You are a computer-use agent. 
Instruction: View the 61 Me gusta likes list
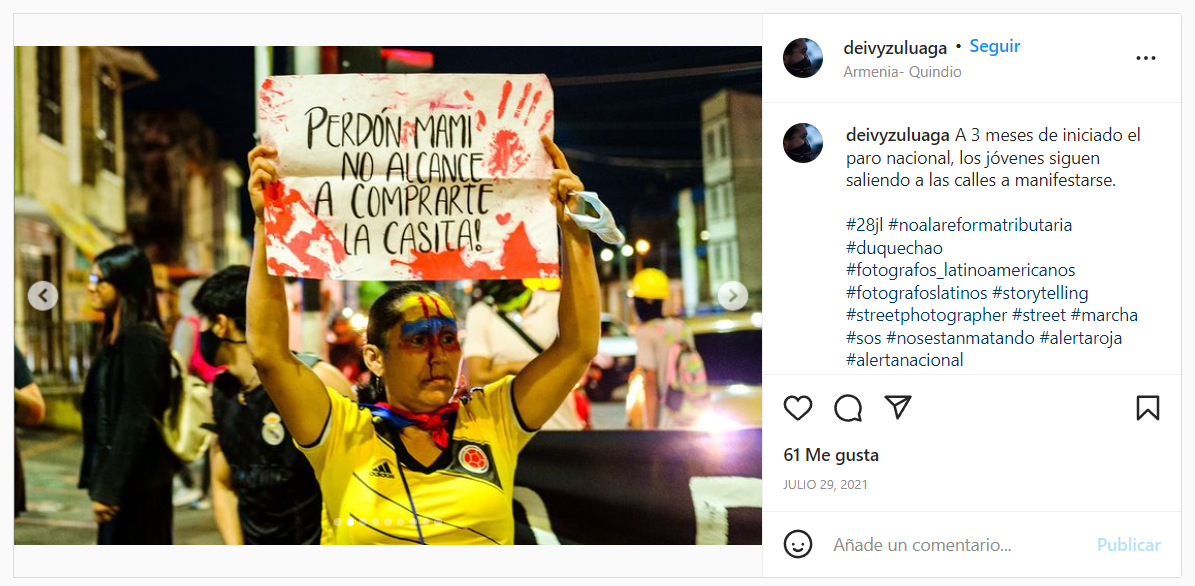831,455
